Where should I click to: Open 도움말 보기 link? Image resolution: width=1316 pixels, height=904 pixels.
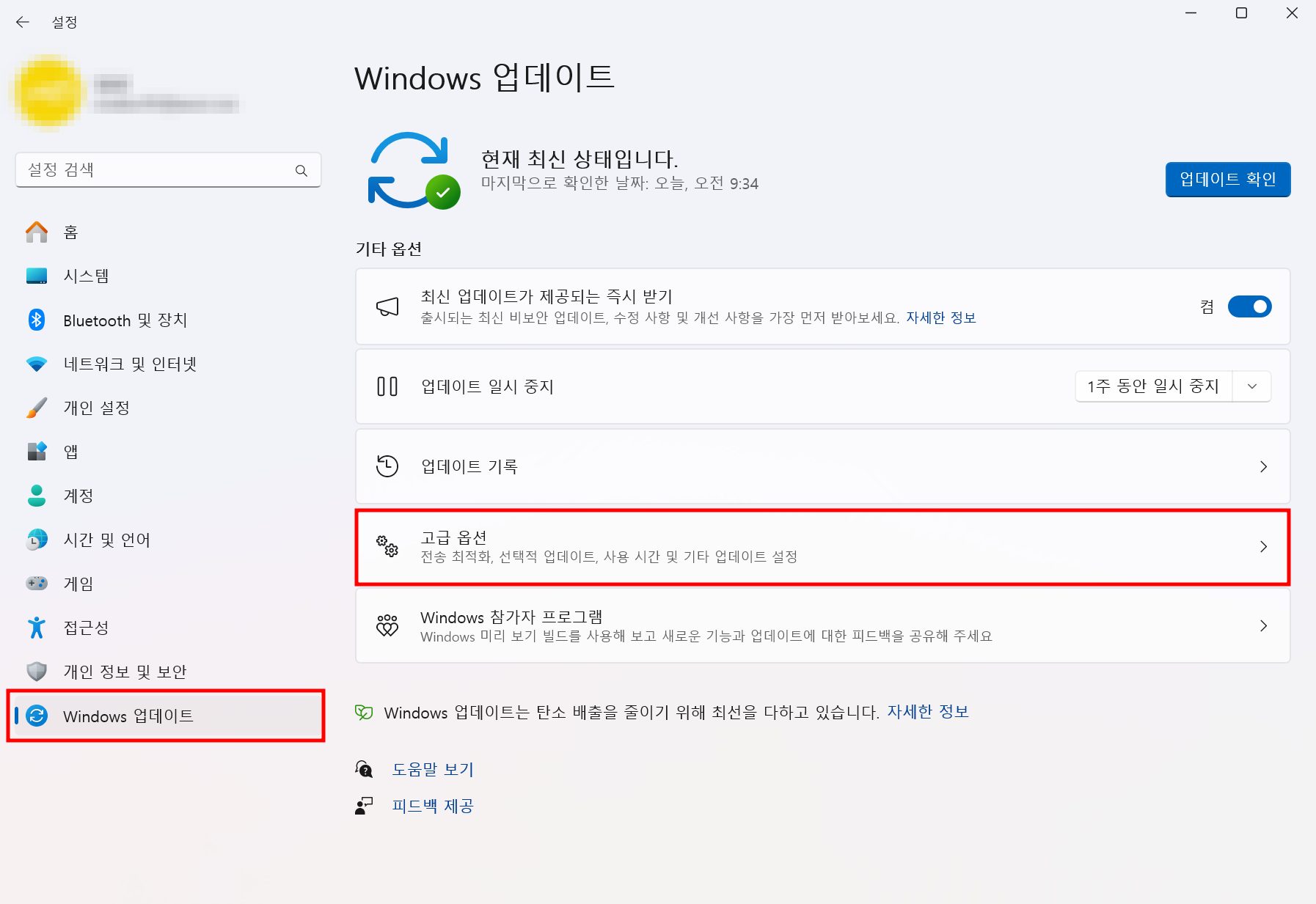[433, 769]
